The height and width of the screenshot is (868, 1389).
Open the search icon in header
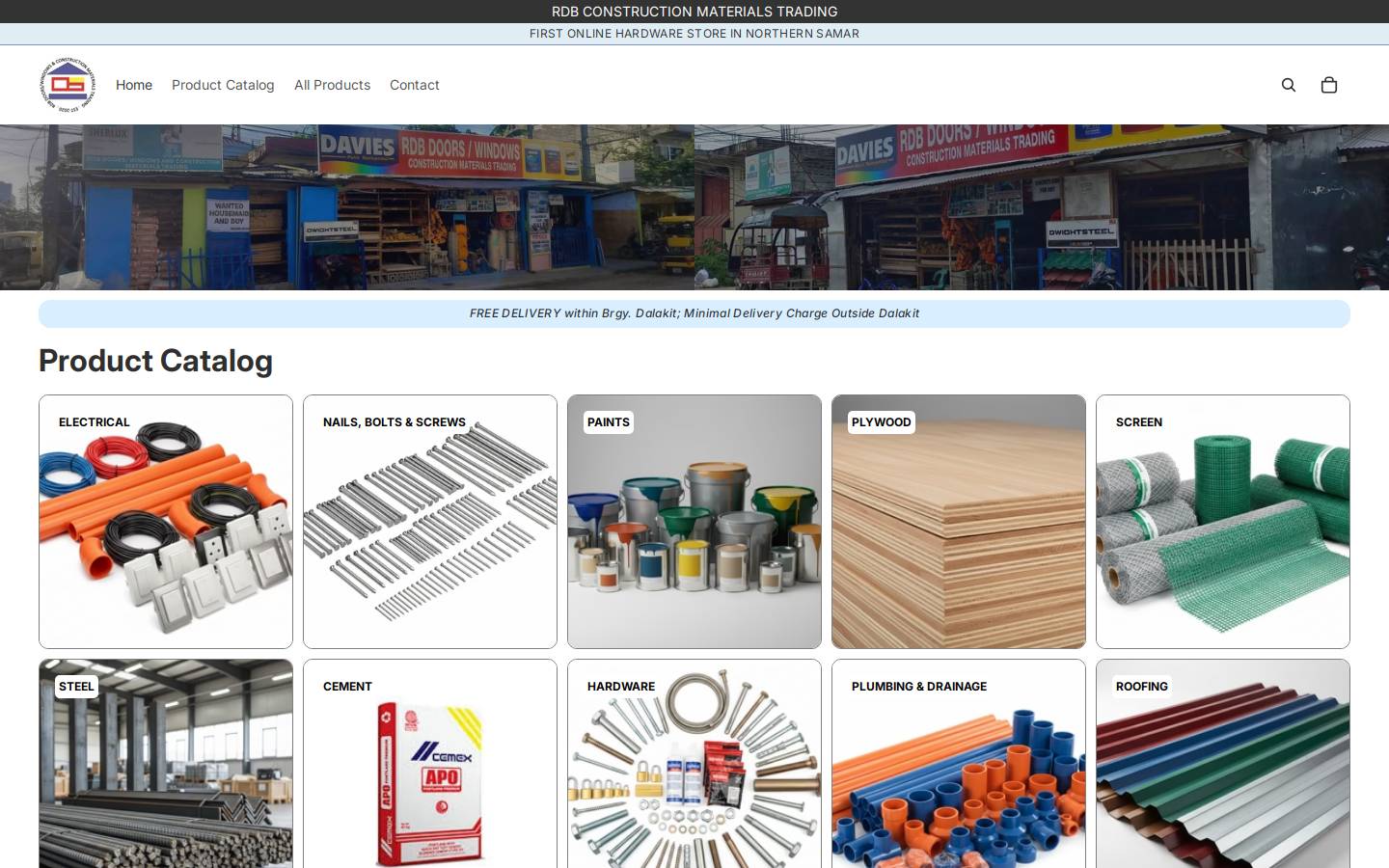point(1289,85)
